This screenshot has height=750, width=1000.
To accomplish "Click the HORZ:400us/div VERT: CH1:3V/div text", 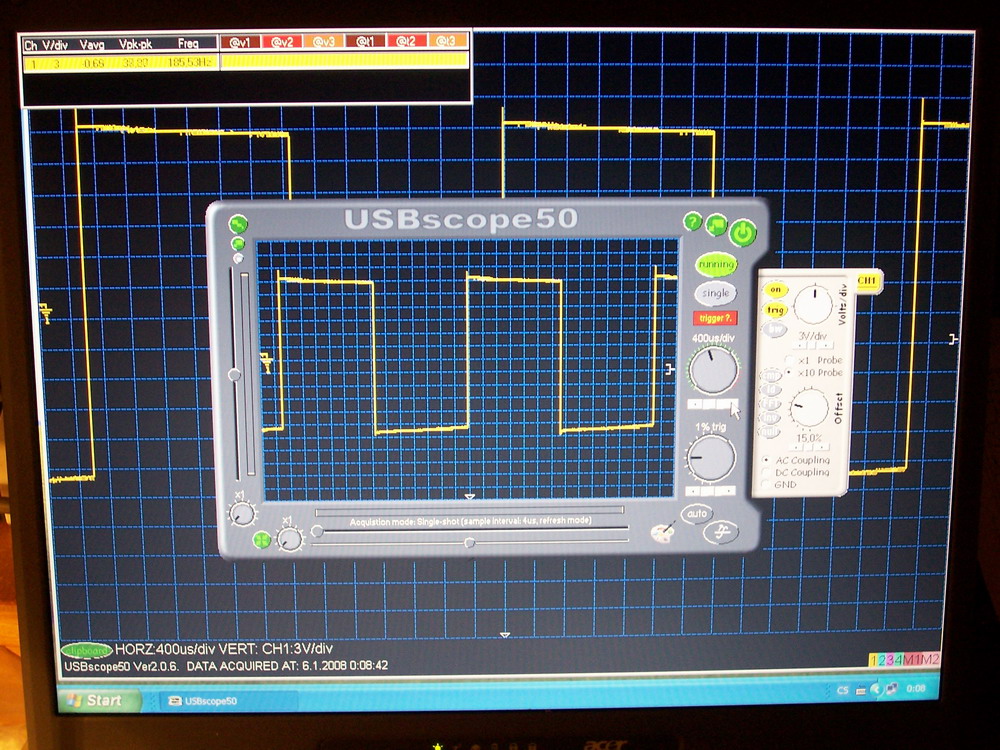I will pos(224,649).
